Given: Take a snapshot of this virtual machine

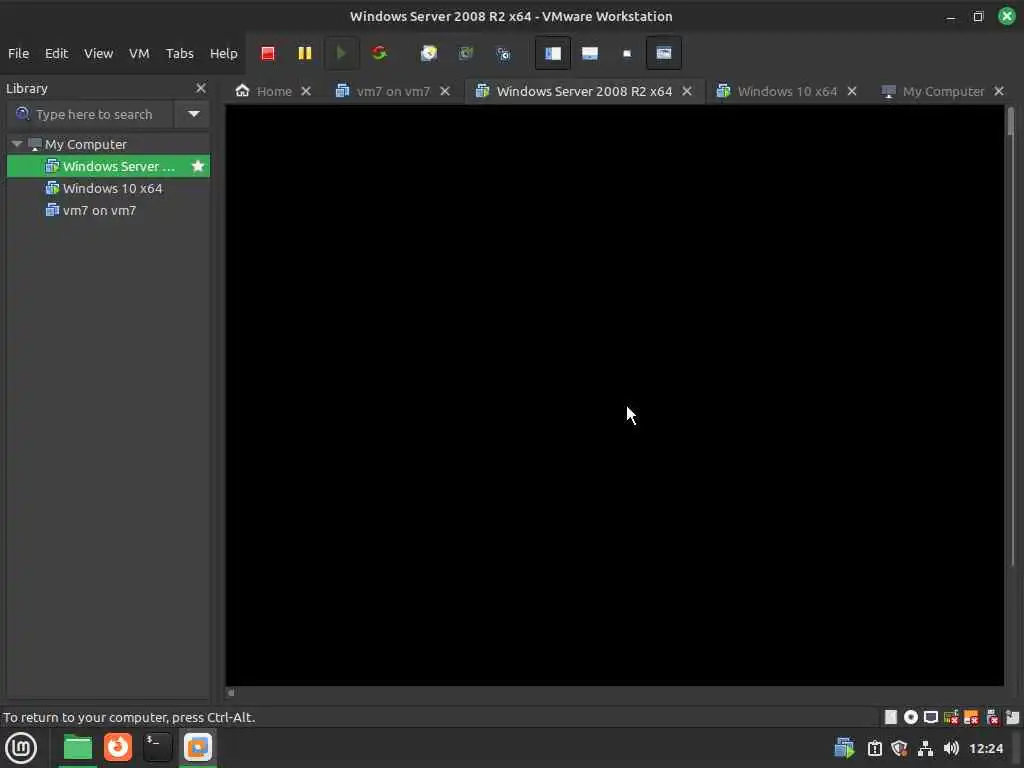Looking at the screenshot, I should click(x=428, y=54).
